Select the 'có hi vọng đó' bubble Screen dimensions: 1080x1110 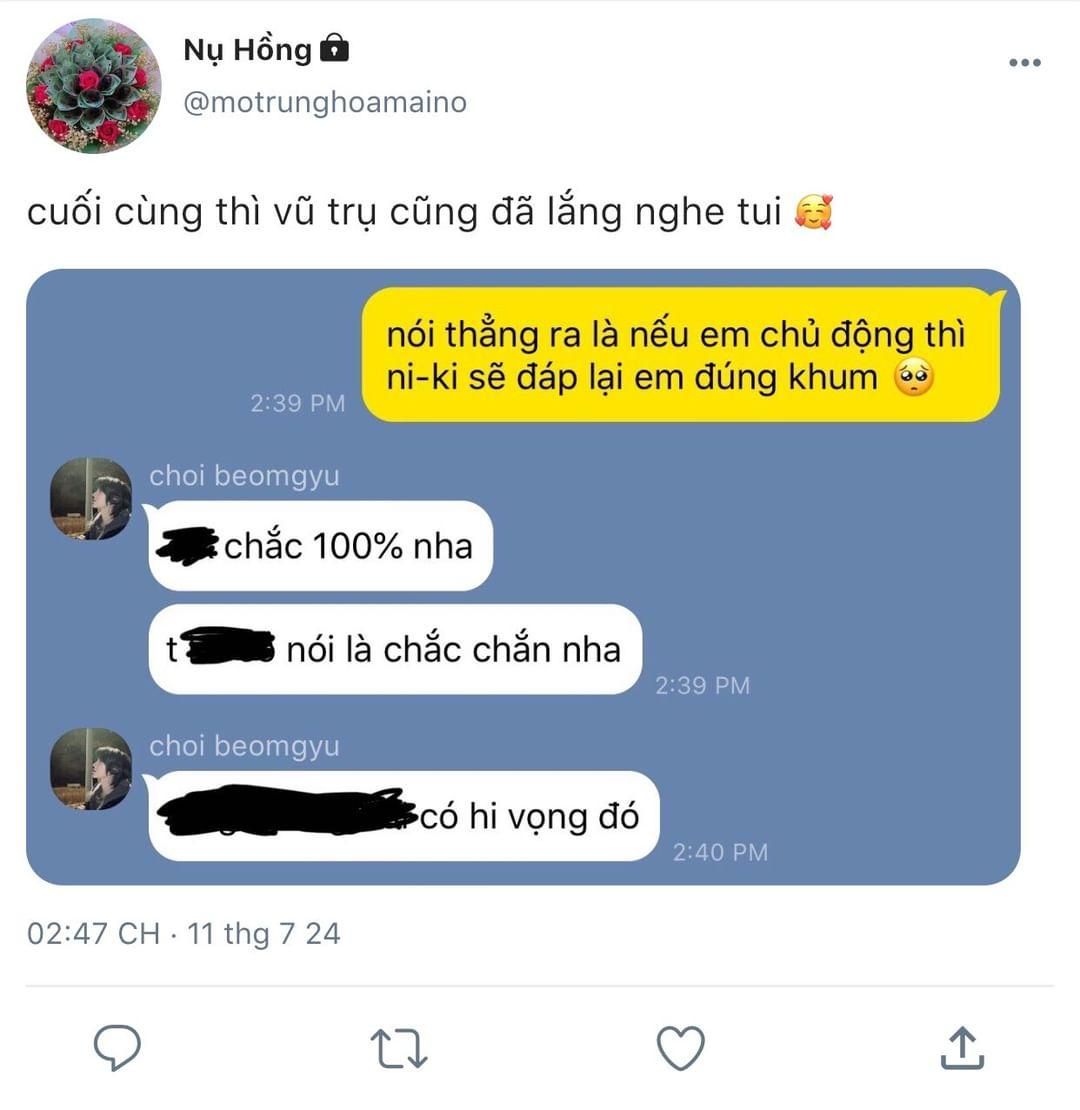pyautogui.click(x=403, y=816)
